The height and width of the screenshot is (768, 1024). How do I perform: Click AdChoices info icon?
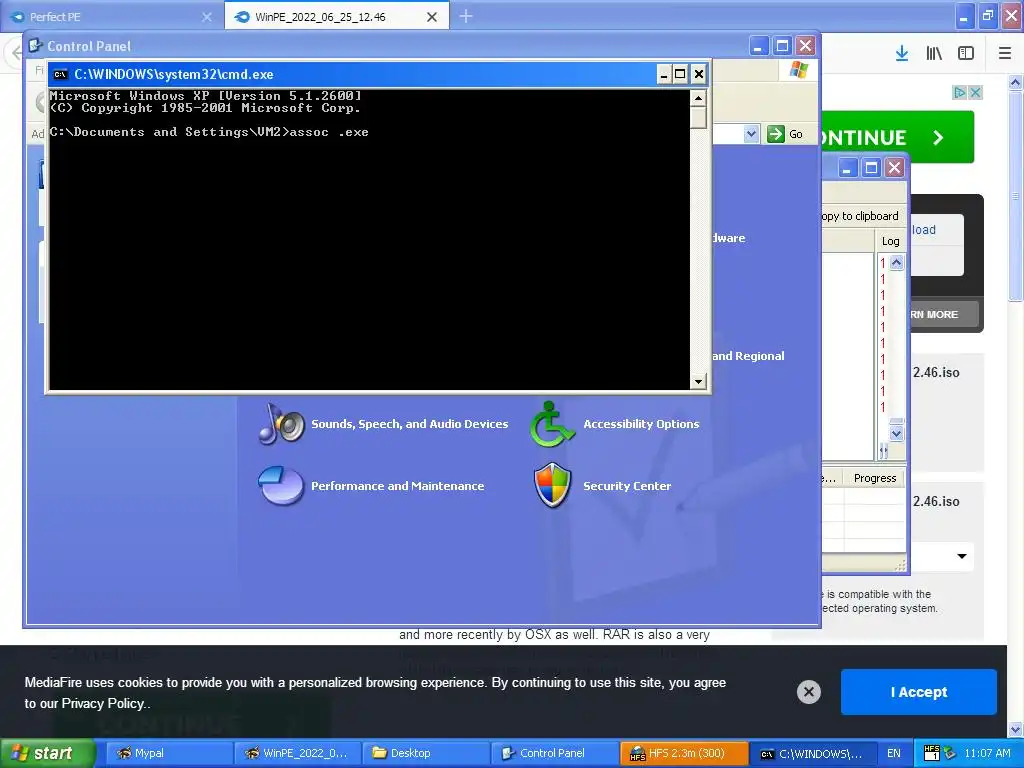tap(959, 93)
